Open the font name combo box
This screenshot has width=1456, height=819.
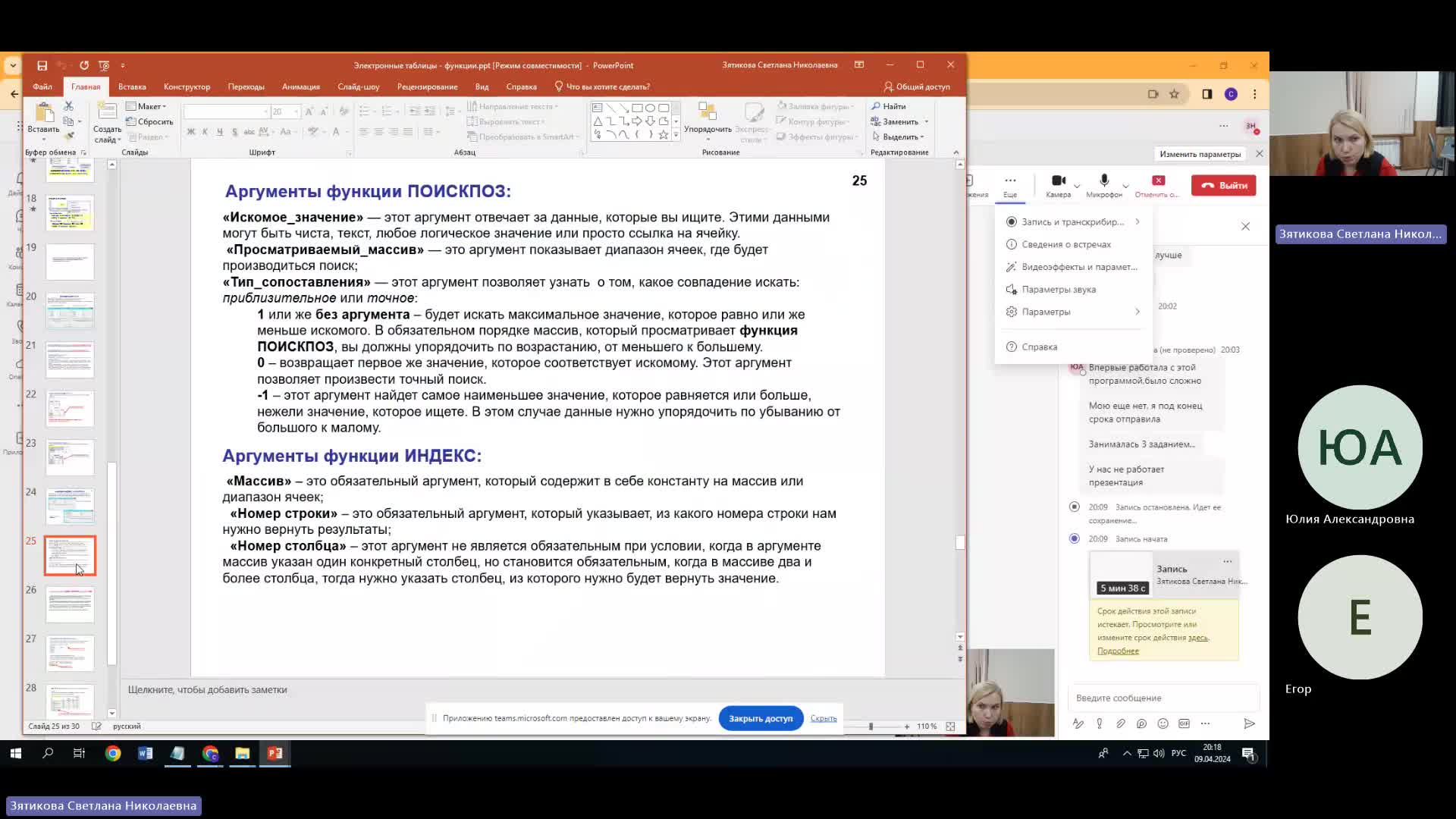pyautogui.click(x=227, y=111)
